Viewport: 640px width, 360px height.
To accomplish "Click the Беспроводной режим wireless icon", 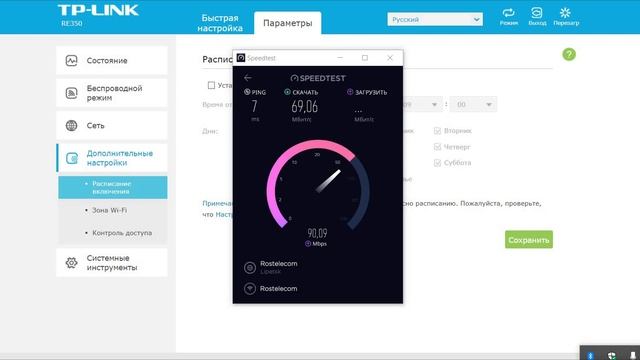I will pyautogui.click(x=71, y=93).
